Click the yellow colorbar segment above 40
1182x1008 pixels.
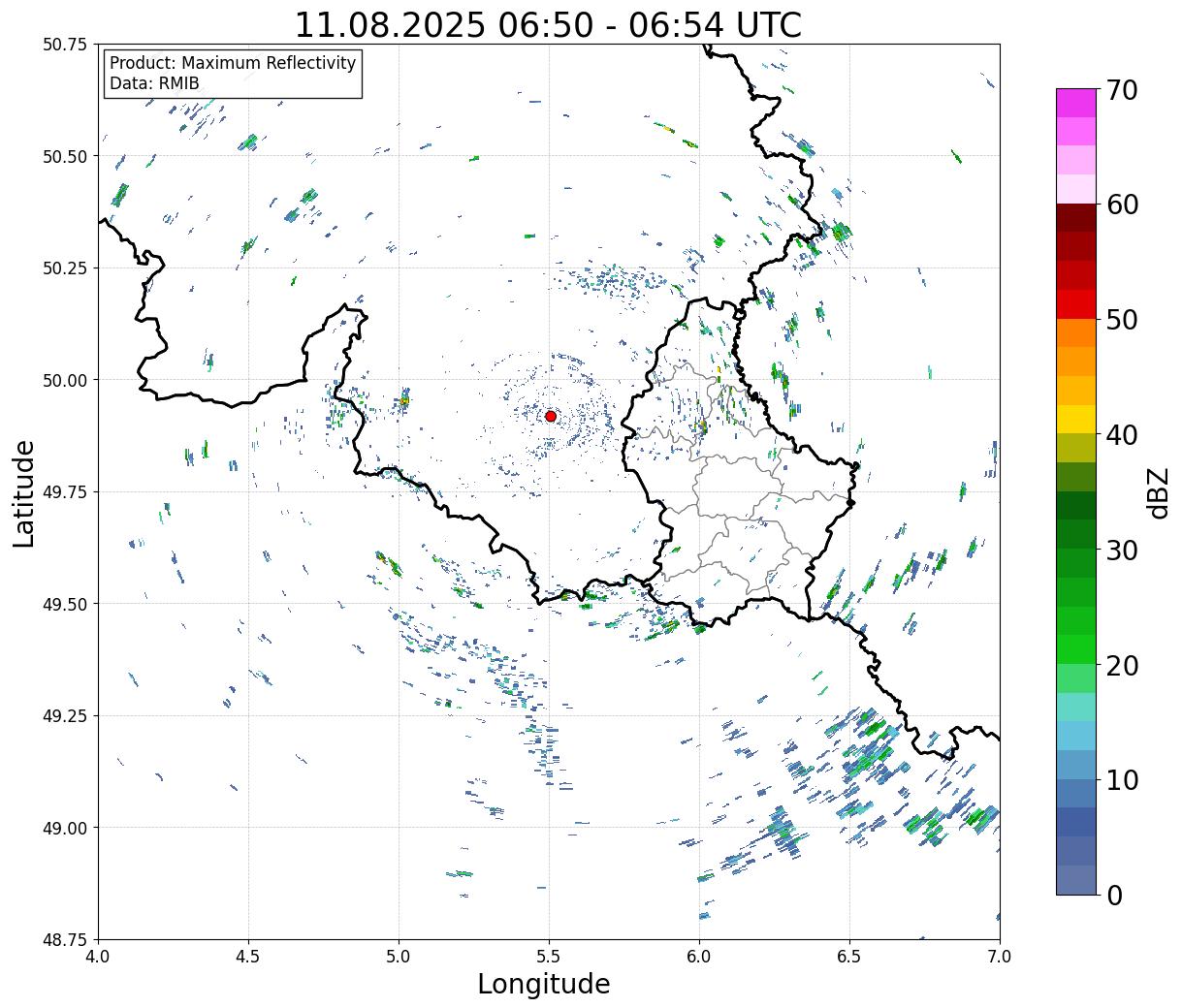coord(1075,419)
